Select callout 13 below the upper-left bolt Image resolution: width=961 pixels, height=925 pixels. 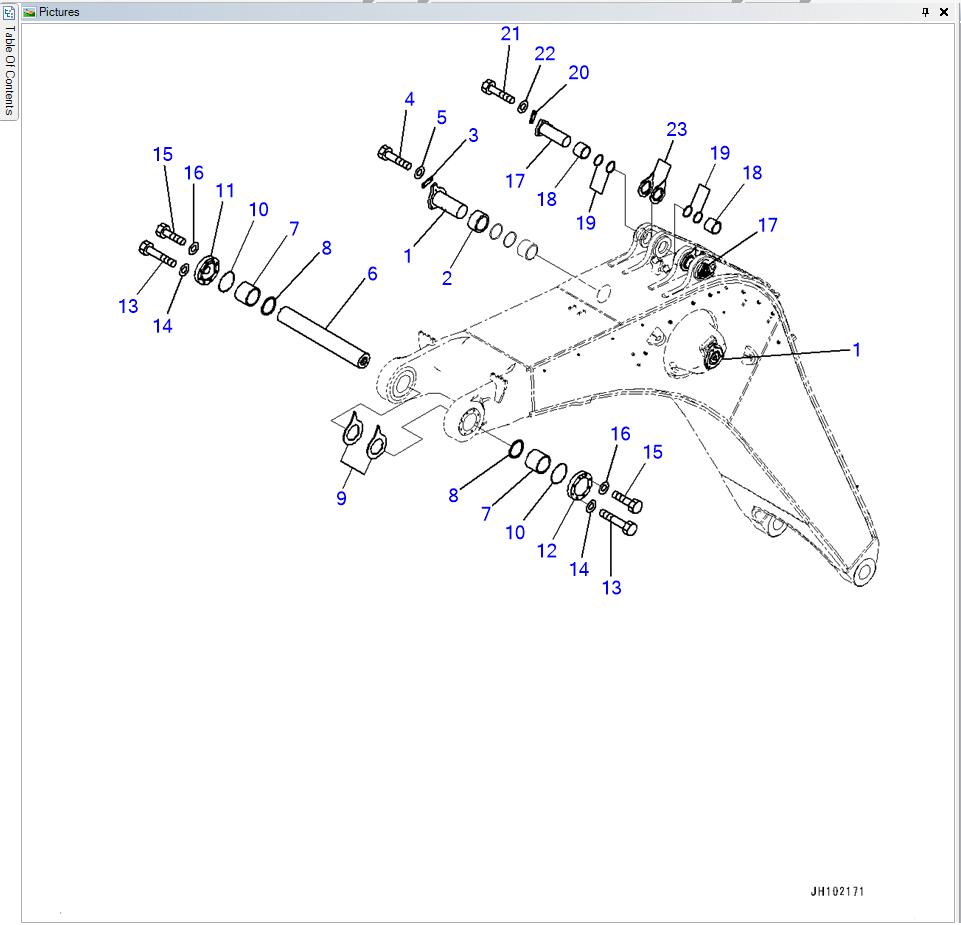pos(128,306)
